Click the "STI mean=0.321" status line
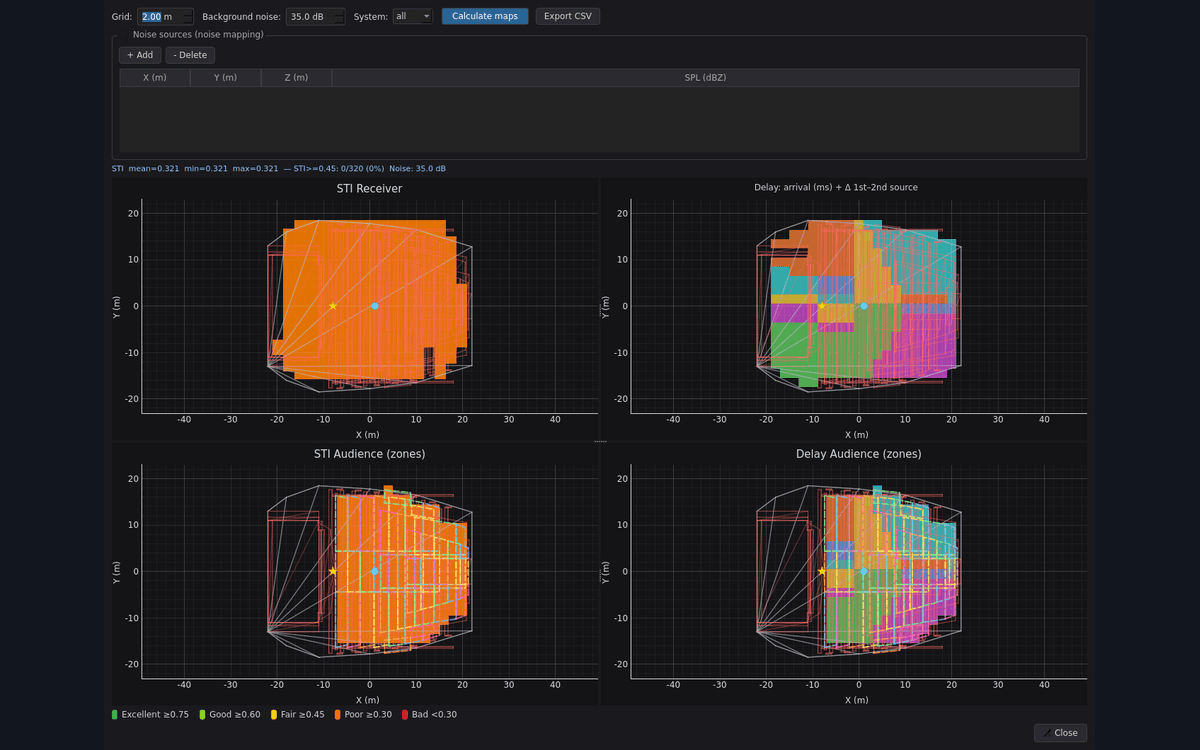Screen dimensions: 1200x750 point(279,169)
